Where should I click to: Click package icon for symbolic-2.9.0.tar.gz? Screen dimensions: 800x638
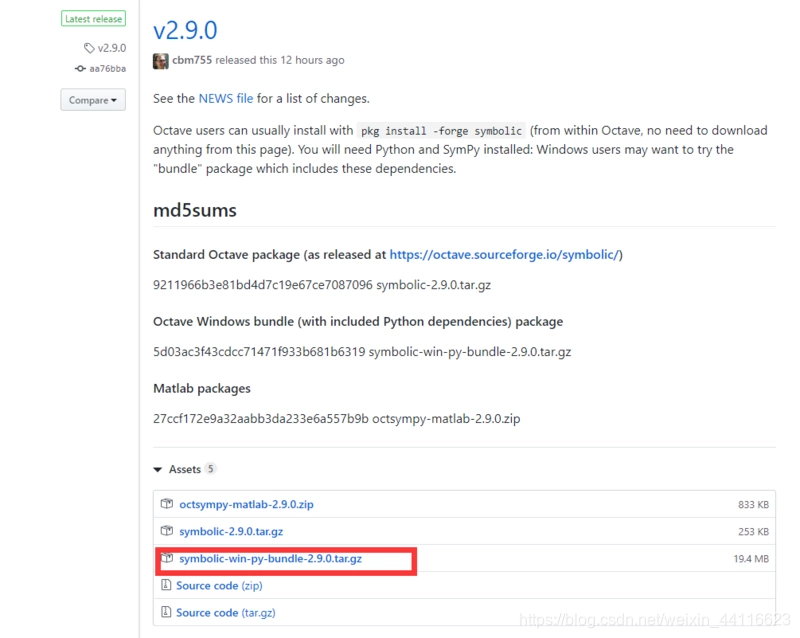(x=167, y=531)
